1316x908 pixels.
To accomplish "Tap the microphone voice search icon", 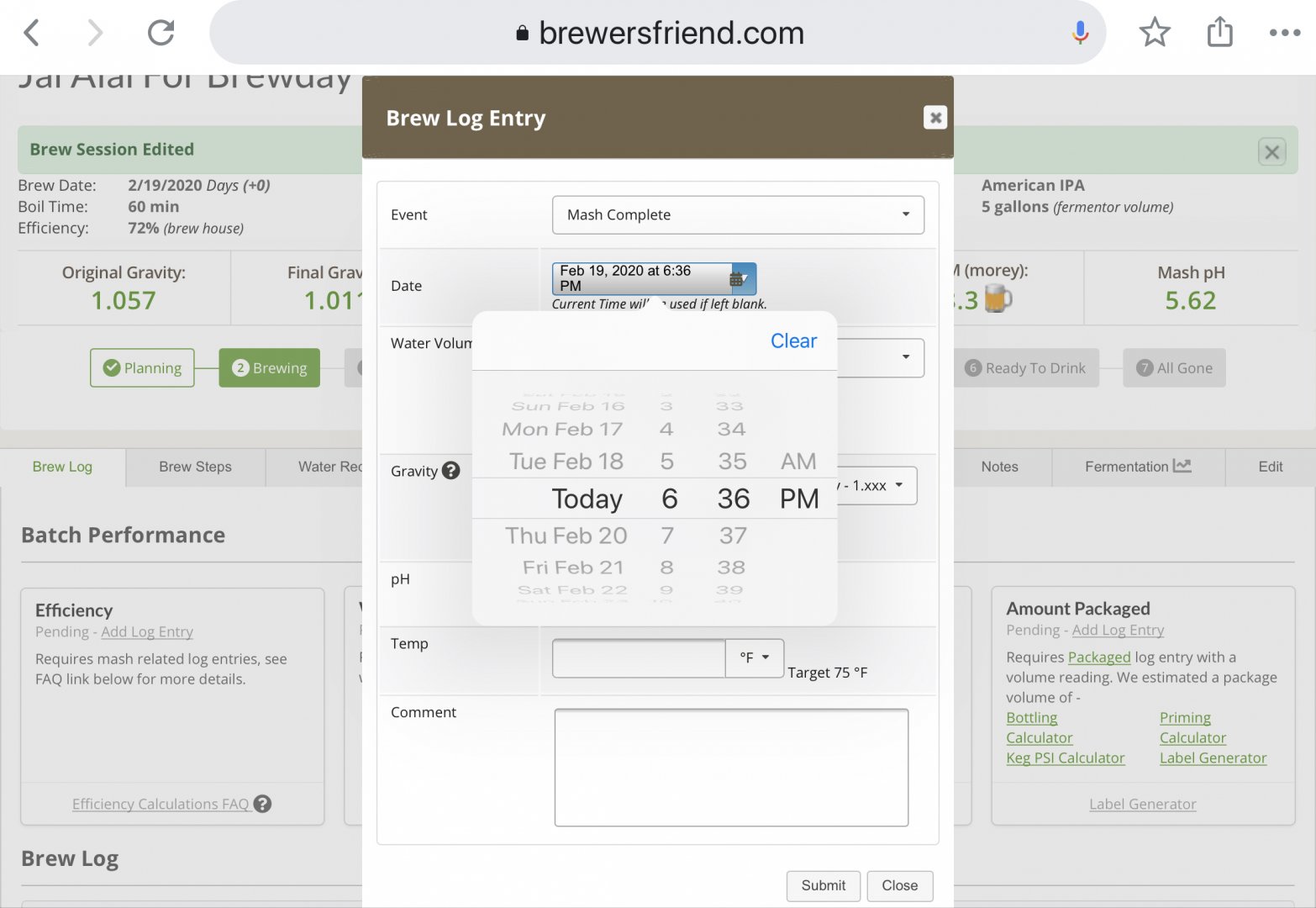I will point(1081,33).
